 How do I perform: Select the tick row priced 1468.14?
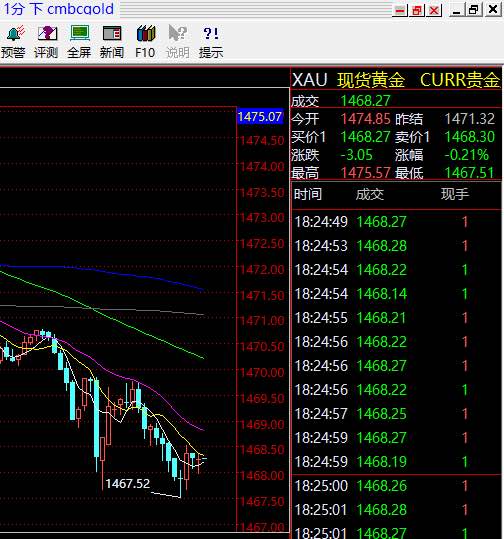click(396, 294)
